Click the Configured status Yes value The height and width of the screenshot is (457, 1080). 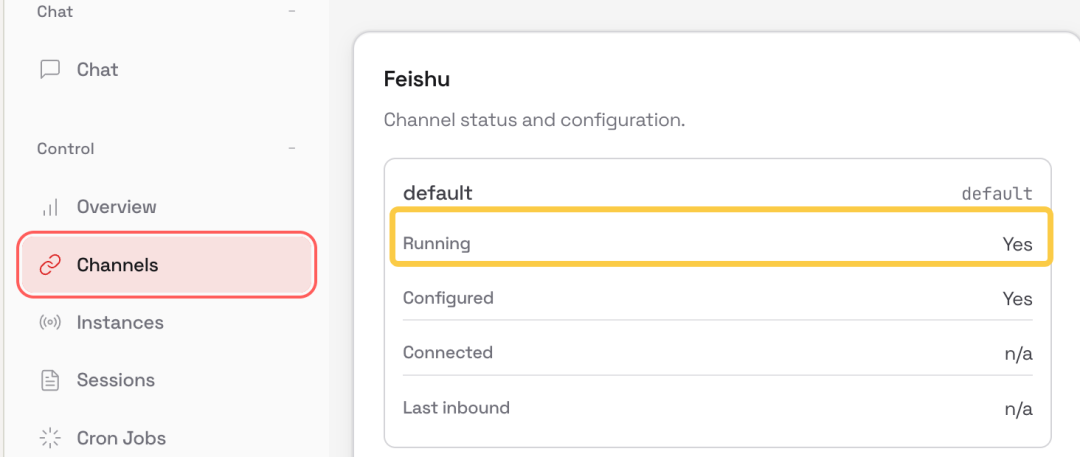point(1017,299)
